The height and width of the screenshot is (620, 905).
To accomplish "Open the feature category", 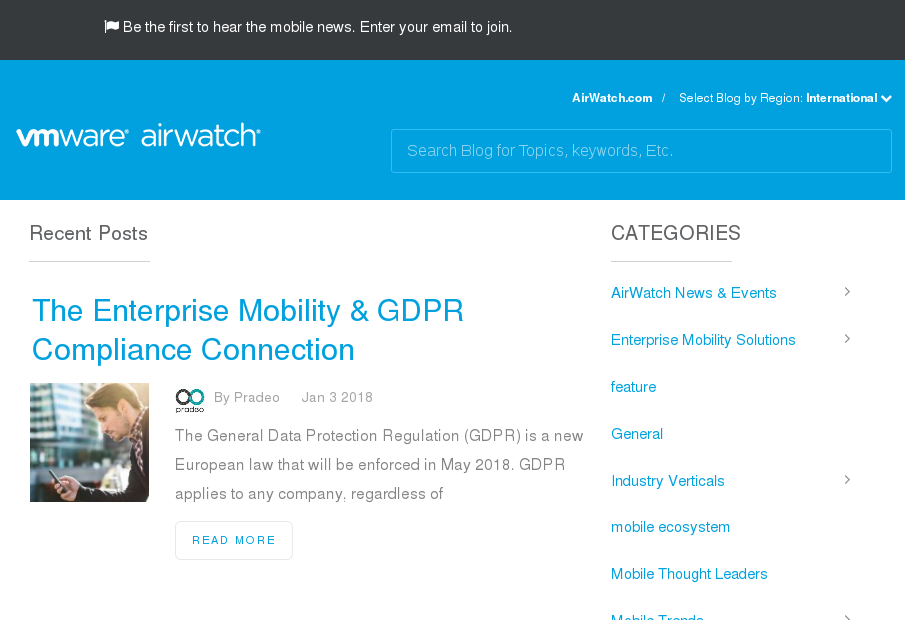I will [x=633, y=387].
